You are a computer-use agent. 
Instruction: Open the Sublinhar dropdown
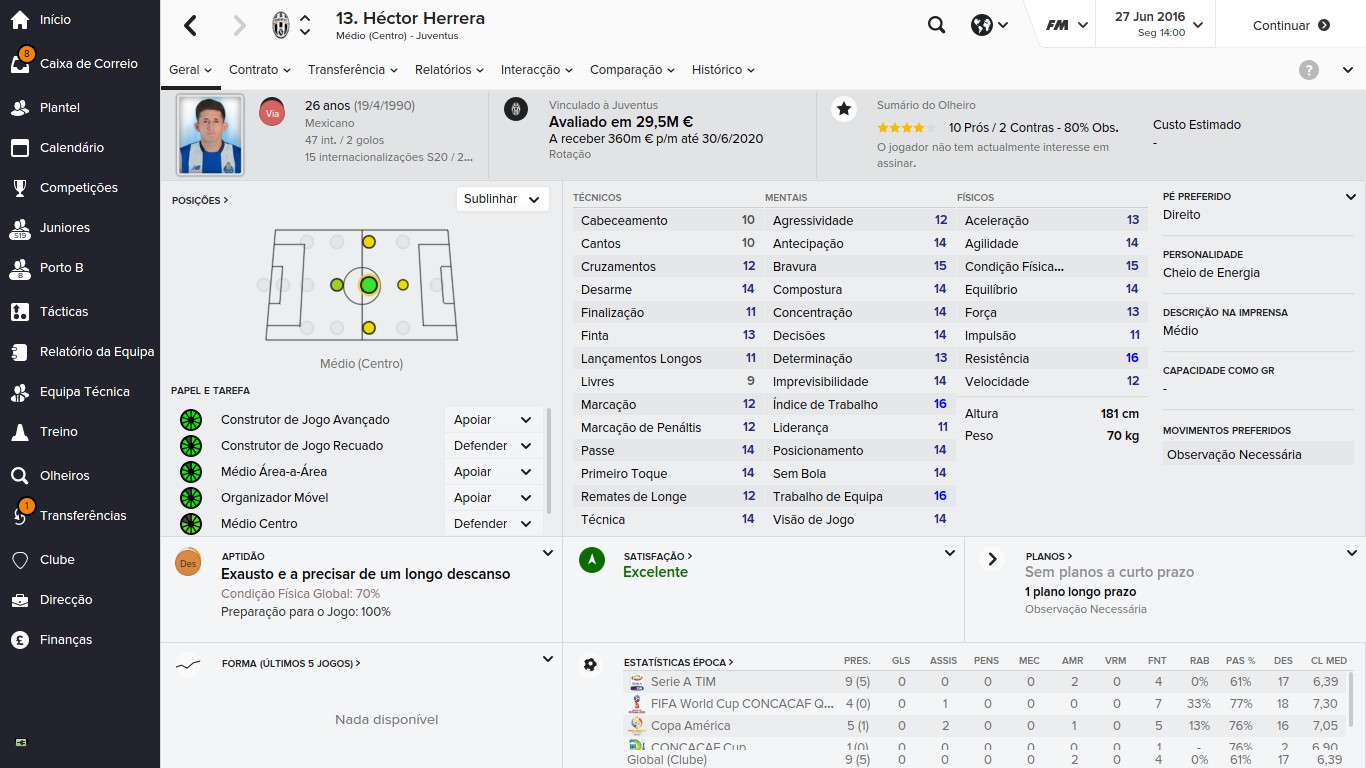tap(502, 199)
